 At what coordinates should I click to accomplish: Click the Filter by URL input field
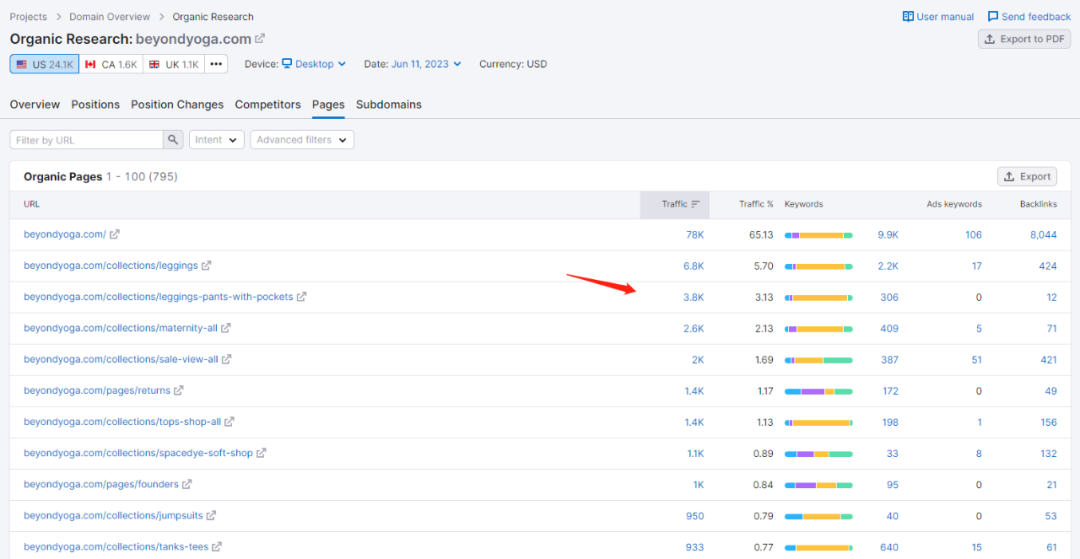(86, 140)
